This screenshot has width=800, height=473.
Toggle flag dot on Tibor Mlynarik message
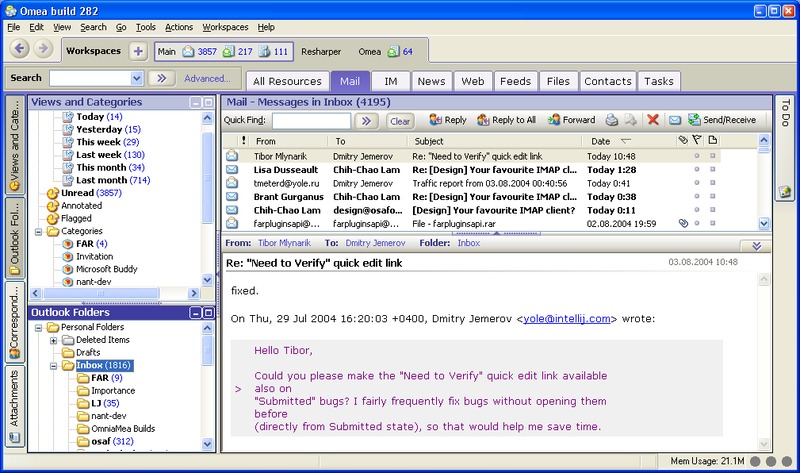697,156
